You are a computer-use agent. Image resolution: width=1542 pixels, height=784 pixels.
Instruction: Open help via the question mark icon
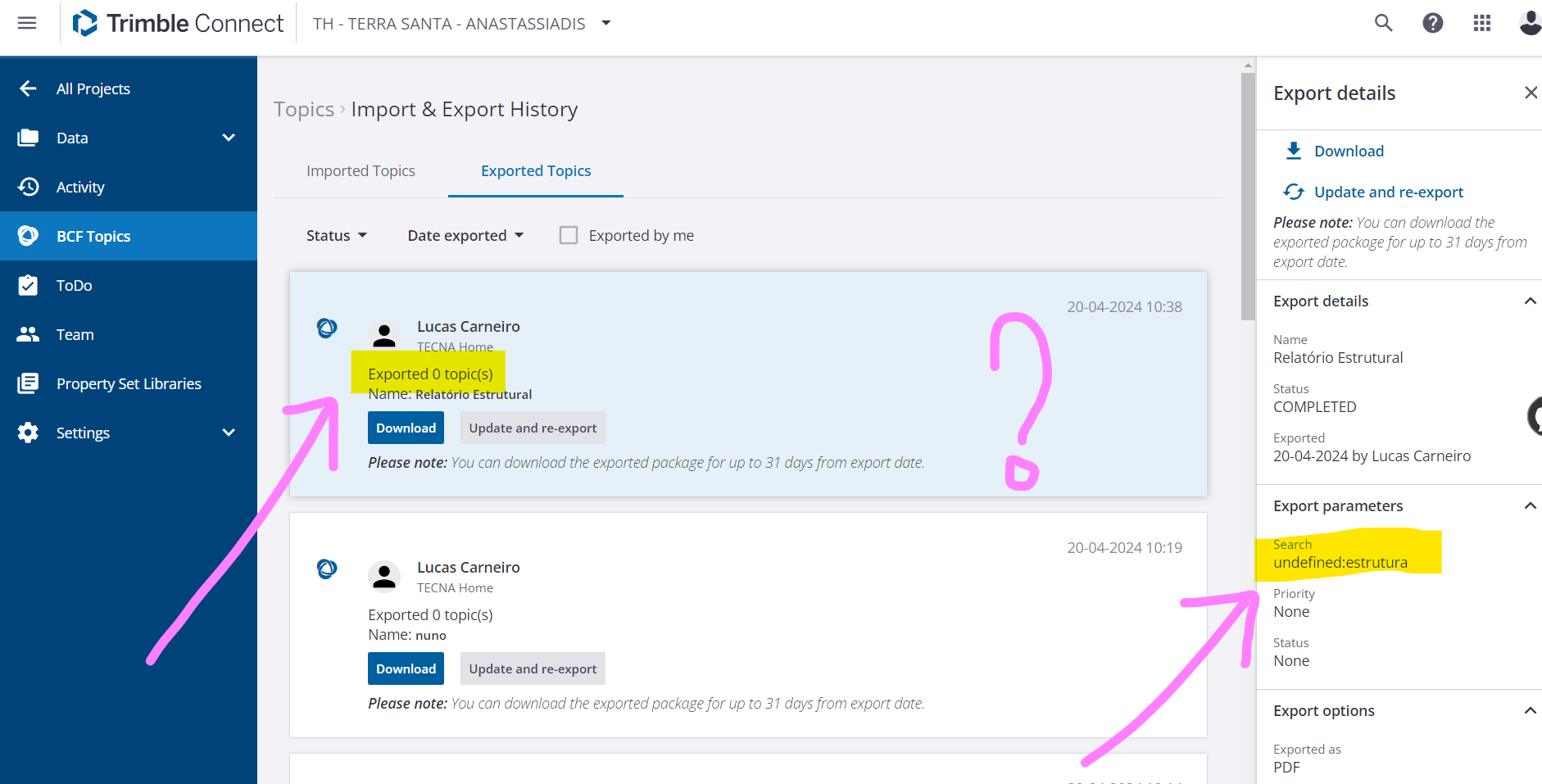1432,23
